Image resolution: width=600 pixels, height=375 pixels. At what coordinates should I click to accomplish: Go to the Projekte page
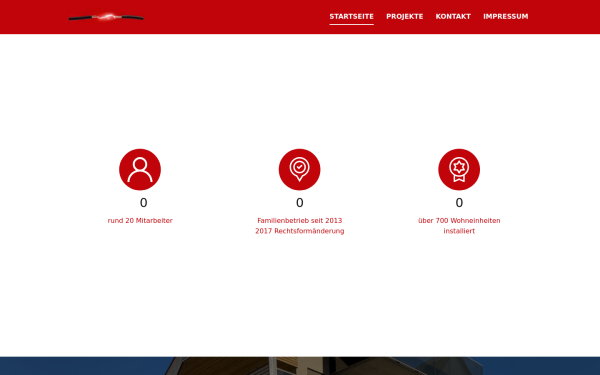[x=404, y=16]
